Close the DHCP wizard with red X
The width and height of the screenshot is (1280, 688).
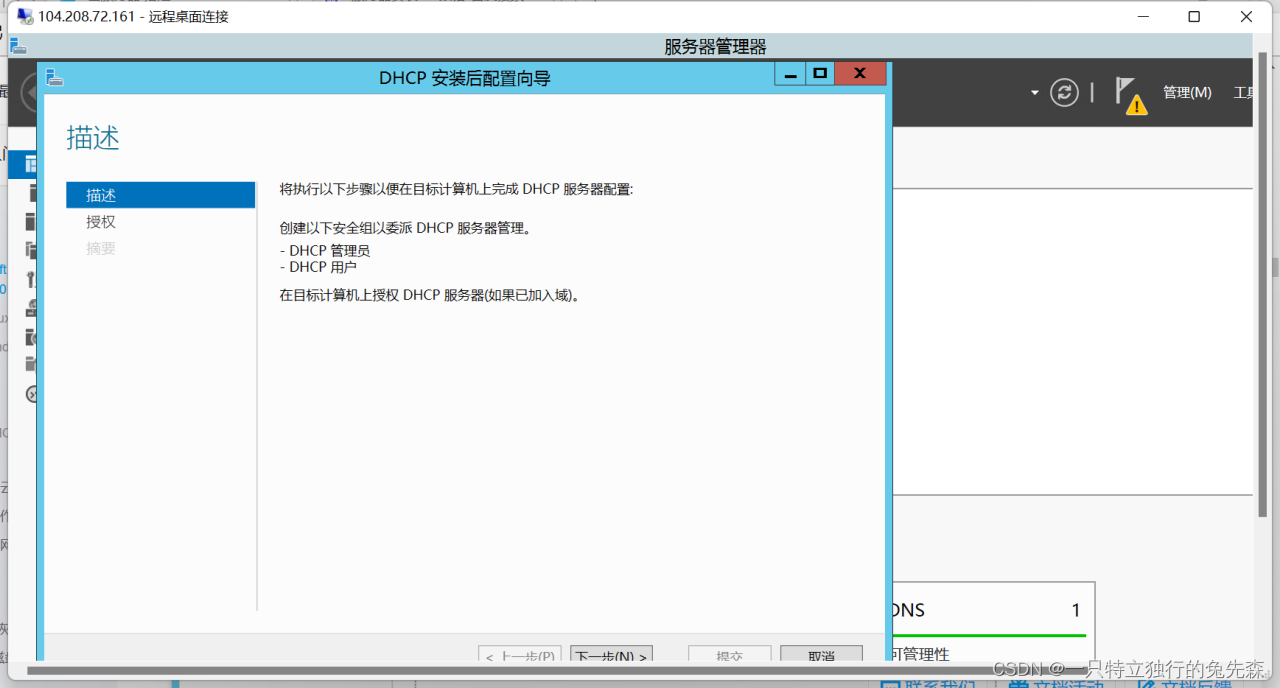click(861, 74)
